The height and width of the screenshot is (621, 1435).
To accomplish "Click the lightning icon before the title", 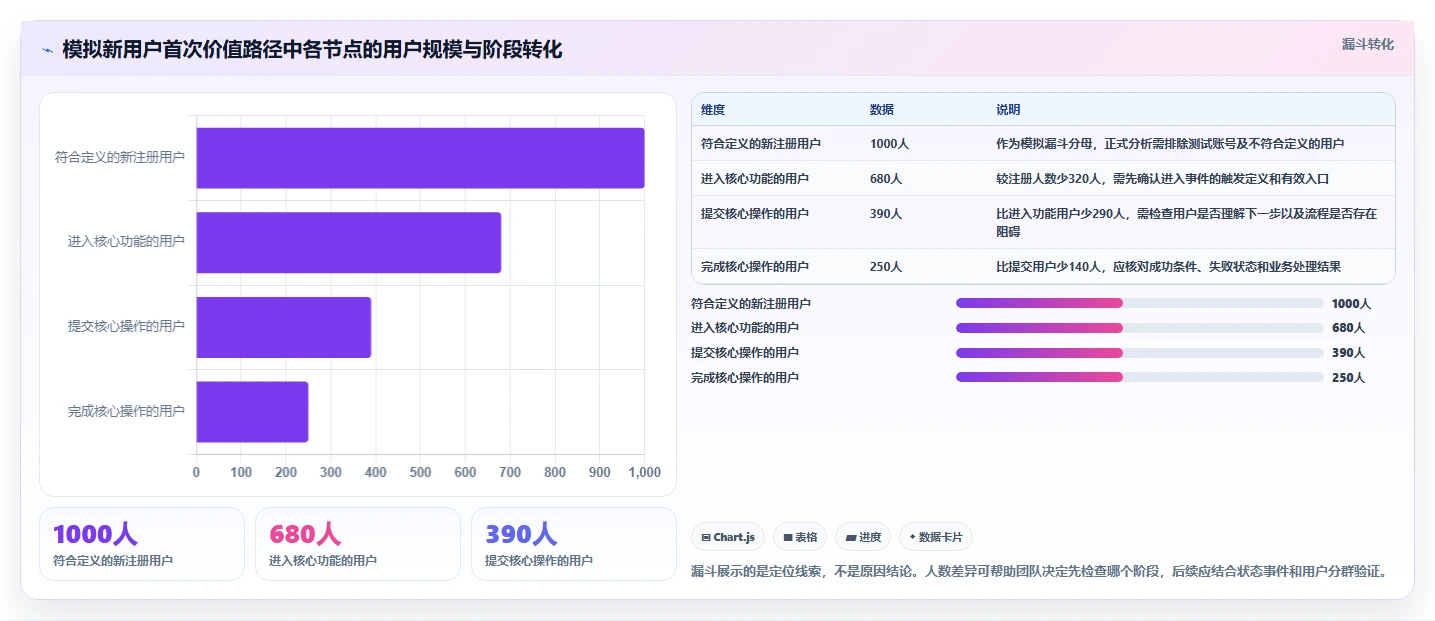I will coord(47,49).
